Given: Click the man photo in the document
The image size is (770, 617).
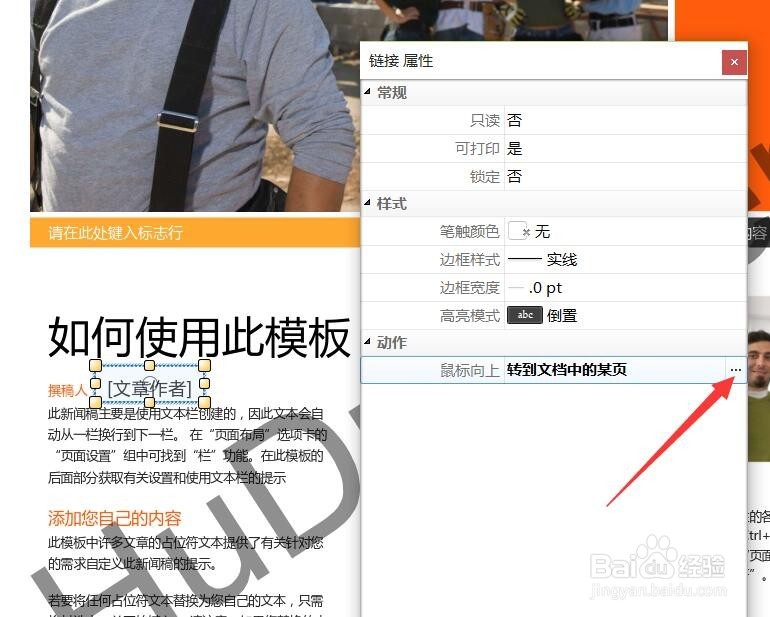Looking at the screenshot, I should (x=195, y=106).
